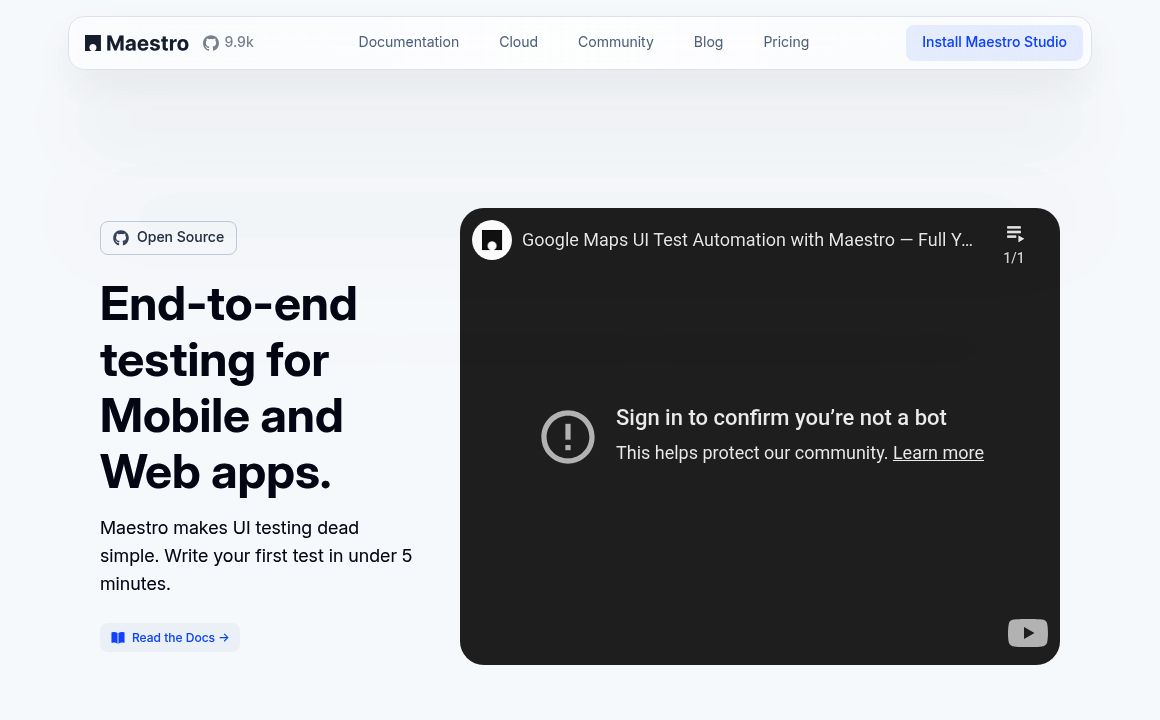
Task: Click the YouTube logo watermark on the player
Action: pos(1028,633)
